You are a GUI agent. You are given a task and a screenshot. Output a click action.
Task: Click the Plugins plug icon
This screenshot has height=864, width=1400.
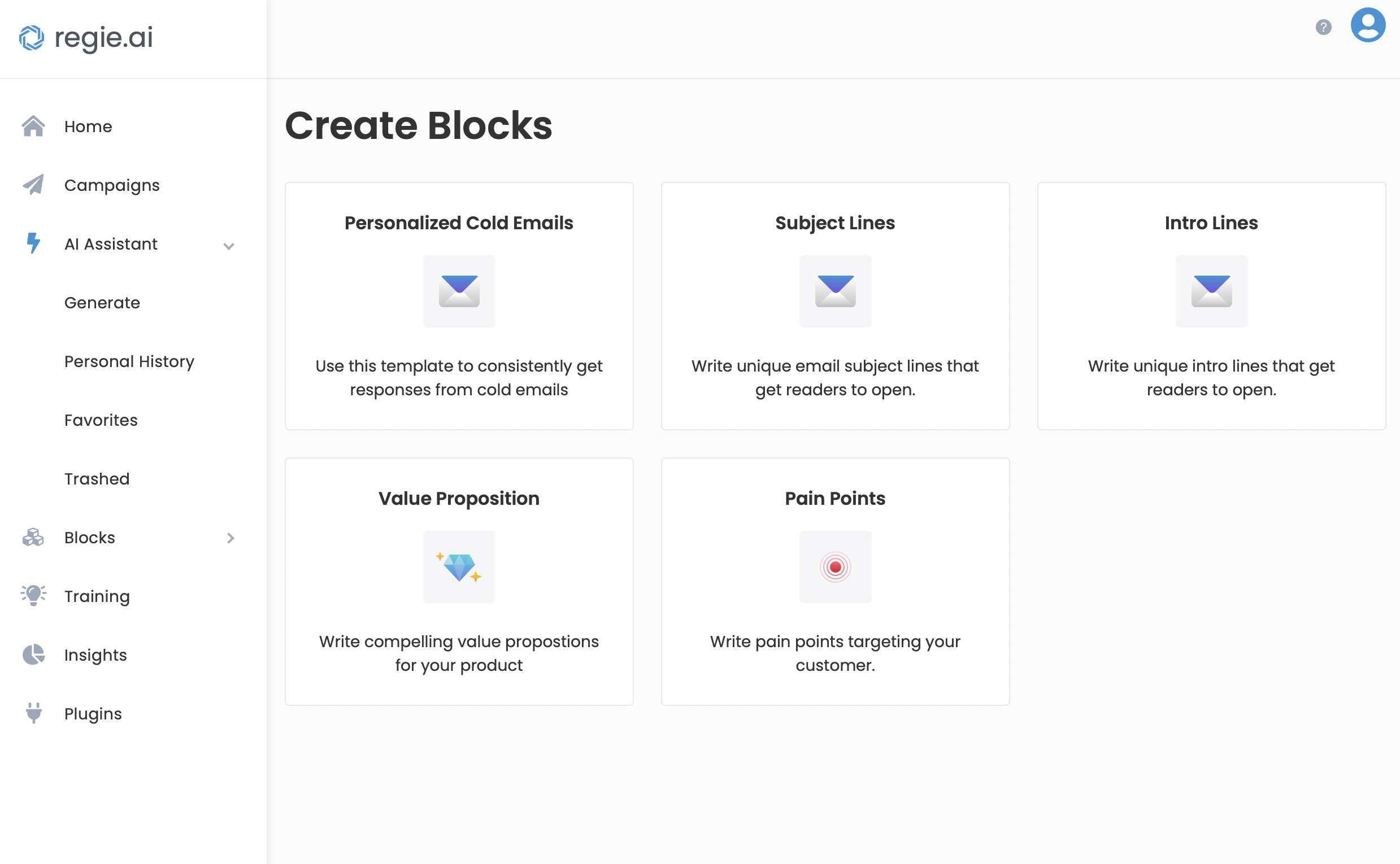[x=34, y=713]
